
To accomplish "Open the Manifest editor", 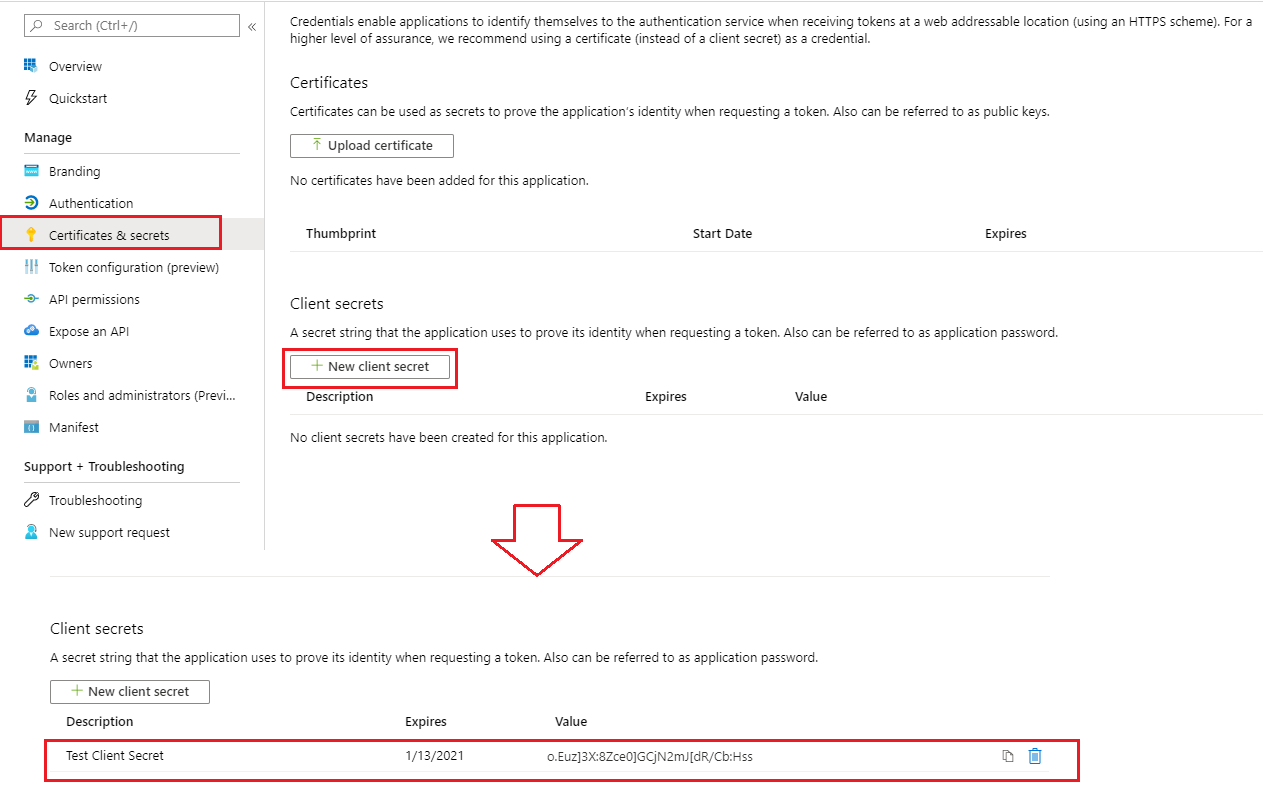I will [74, 427].
